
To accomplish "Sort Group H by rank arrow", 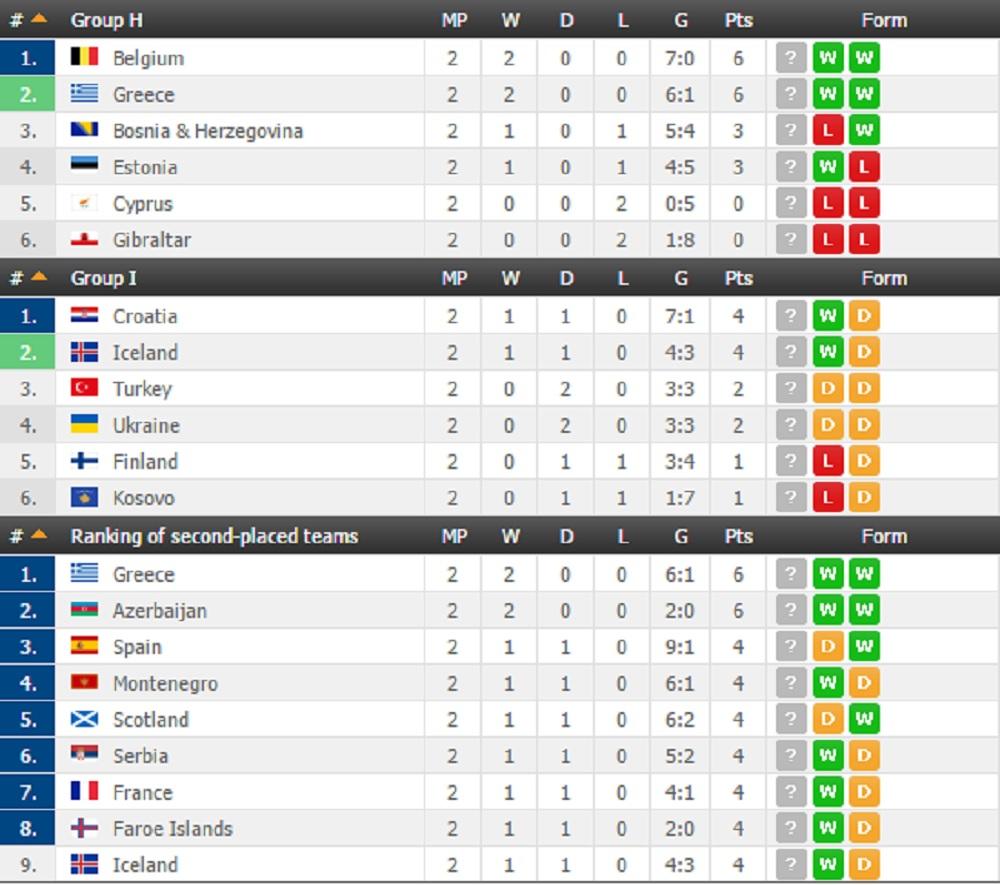I will (x=38, y=20).
